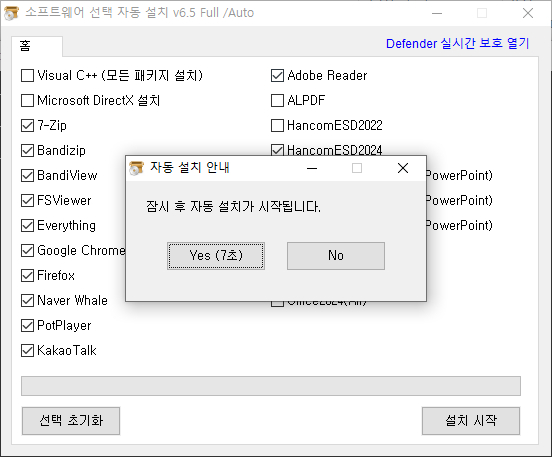Viewport: 552px width, 457px height.
Task: Uncheck the Everything checkbox
Action: pyautogui.click(x=27, y=225)
